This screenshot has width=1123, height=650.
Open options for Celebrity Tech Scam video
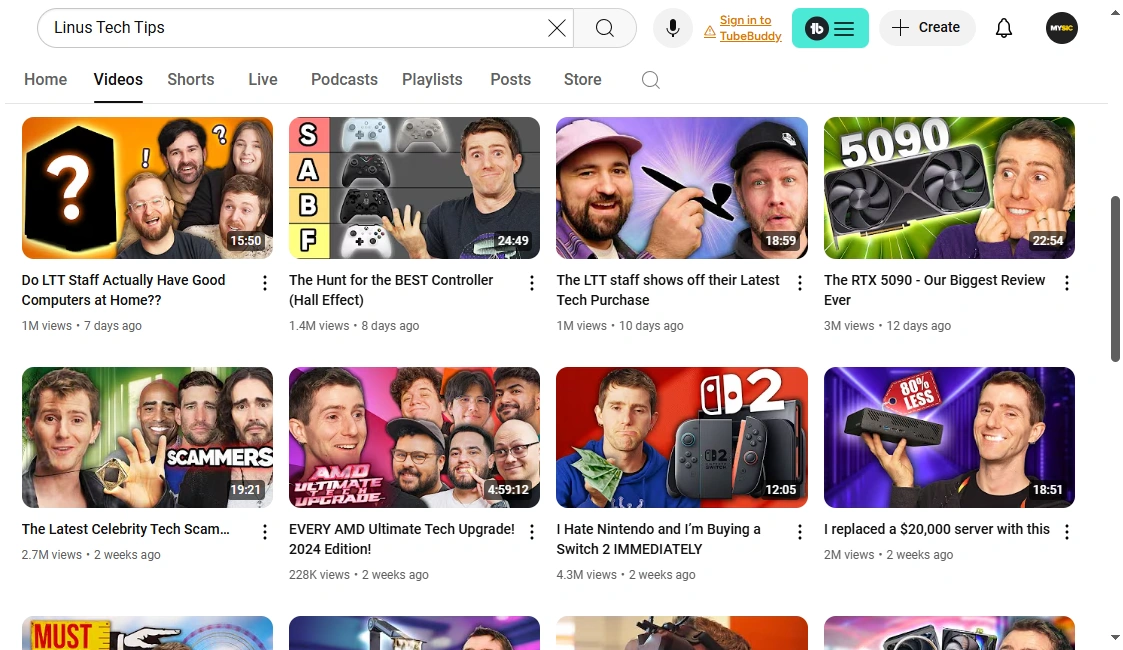click(x=265, y=532)
